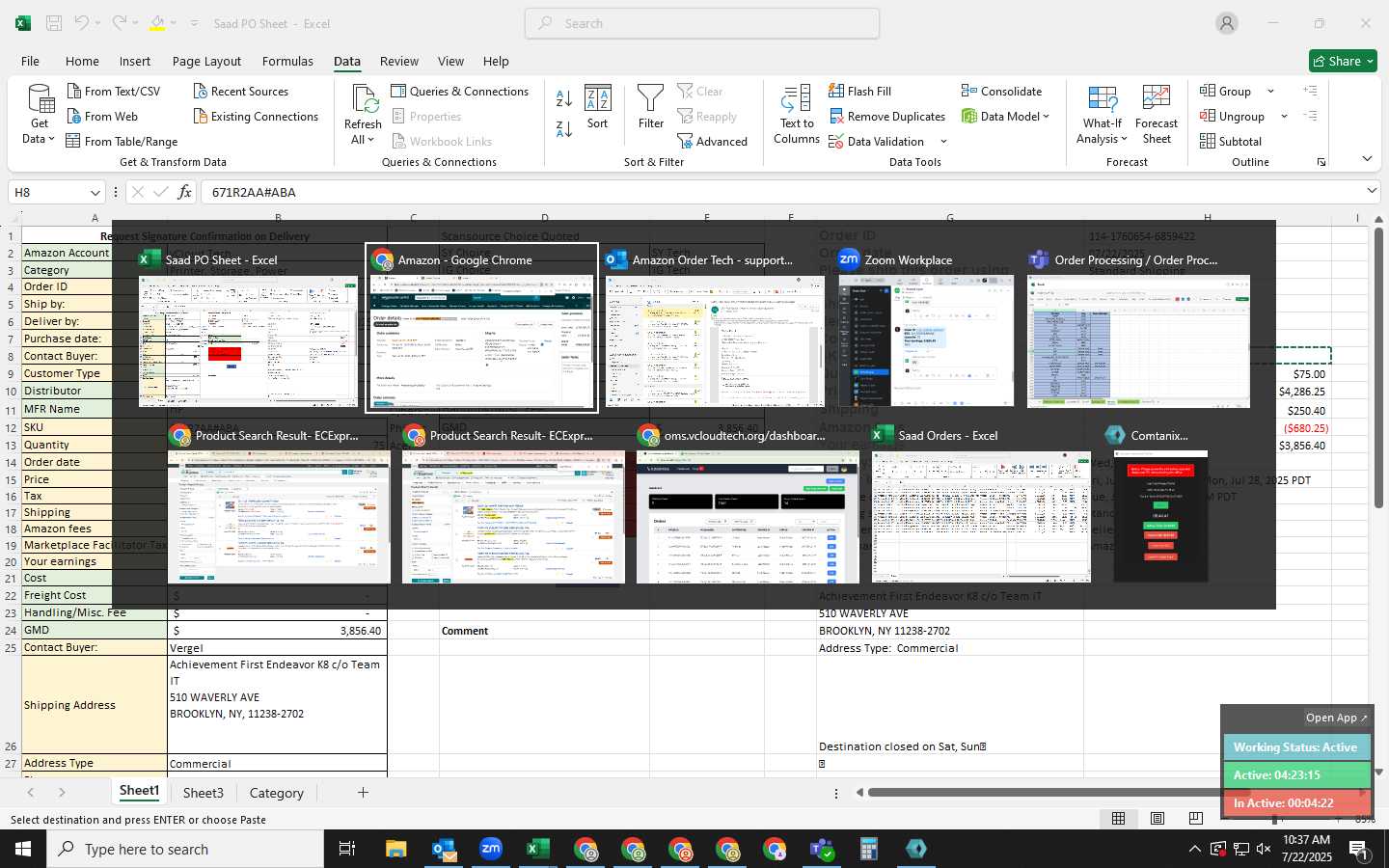Select From Text/CSV import
The width and height of the screenshot is (1389, 868).
tap(114, 92)
